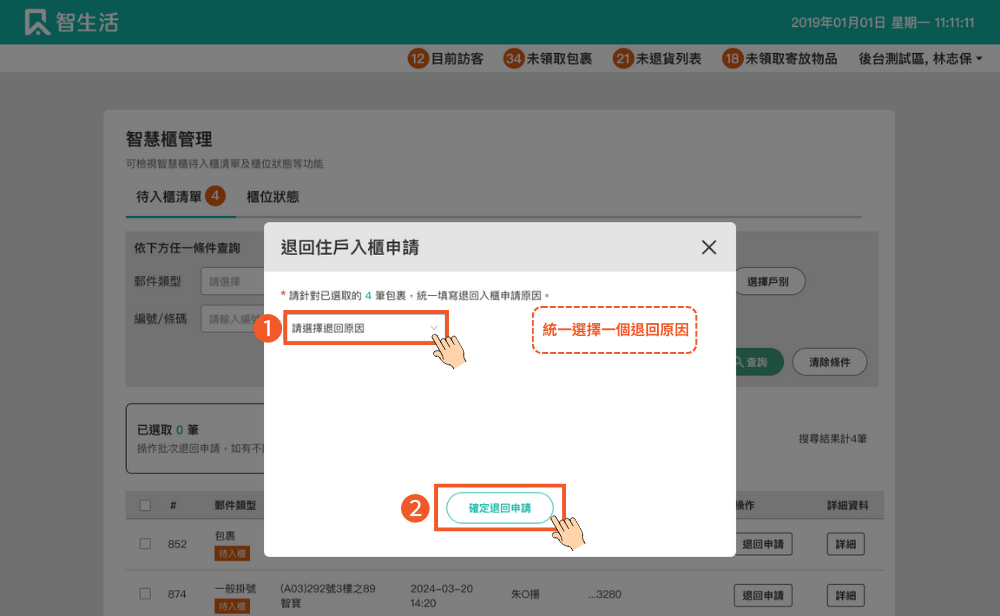1000x616 pixels.
Task: Click the 選擇戶別 button
Action: (768, 282)
